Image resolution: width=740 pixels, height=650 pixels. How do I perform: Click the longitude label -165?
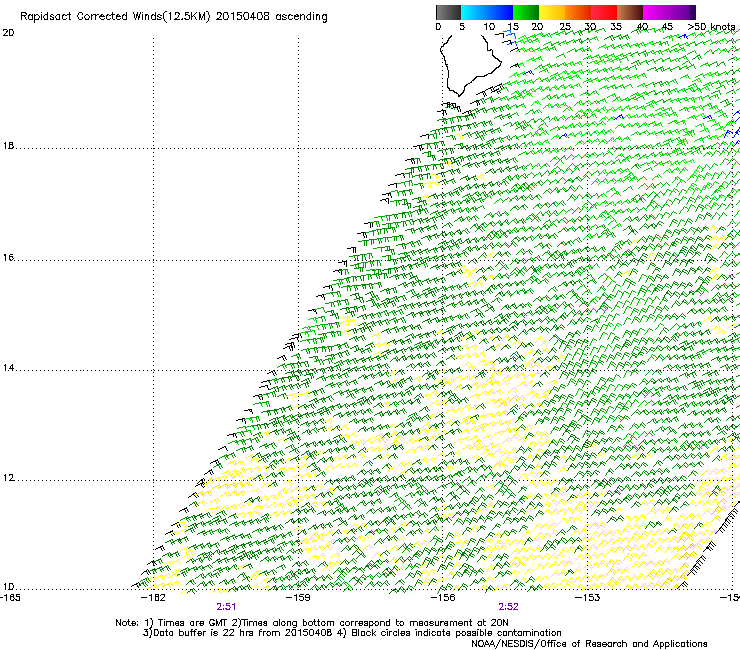tap(10, 598)
